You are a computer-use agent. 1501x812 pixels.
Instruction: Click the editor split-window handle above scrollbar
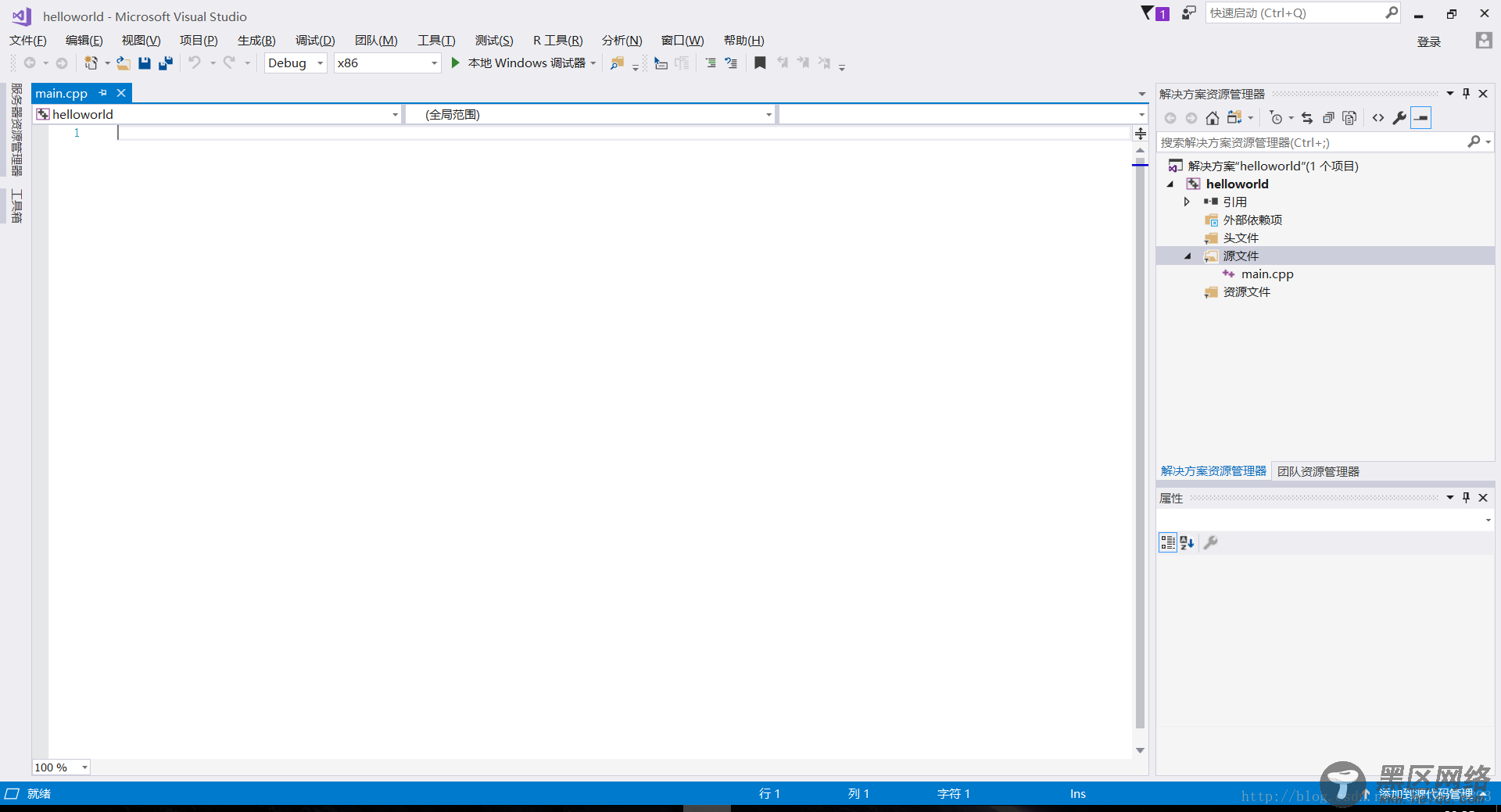pyautogui.click(x=1141, y=134)
